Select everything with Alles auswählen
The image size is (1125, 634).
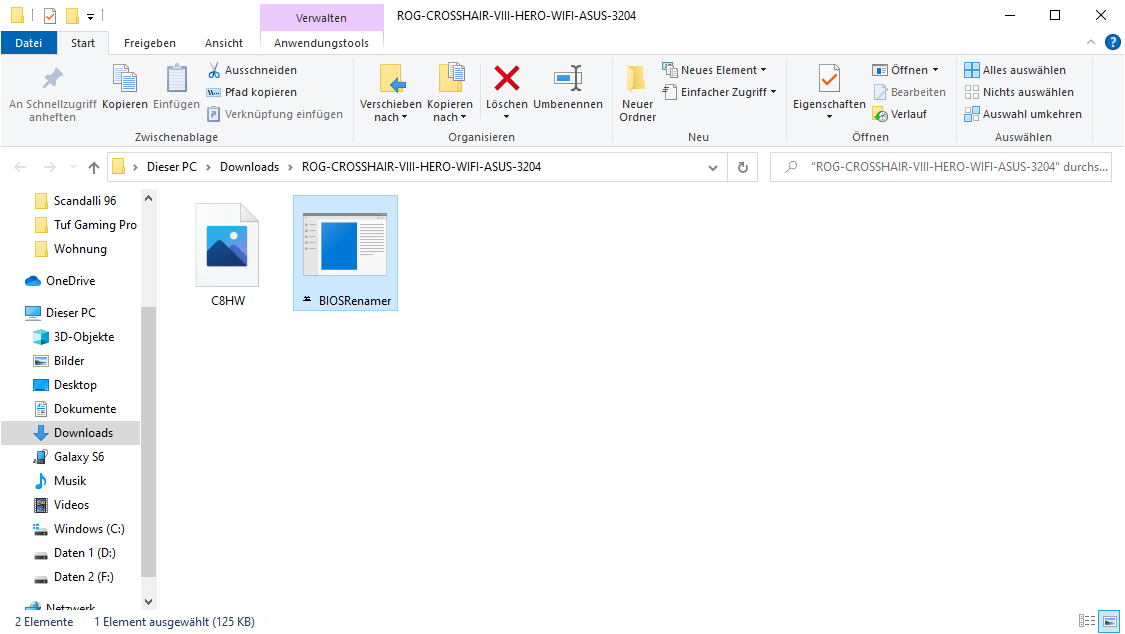(x=1015, y=70)
